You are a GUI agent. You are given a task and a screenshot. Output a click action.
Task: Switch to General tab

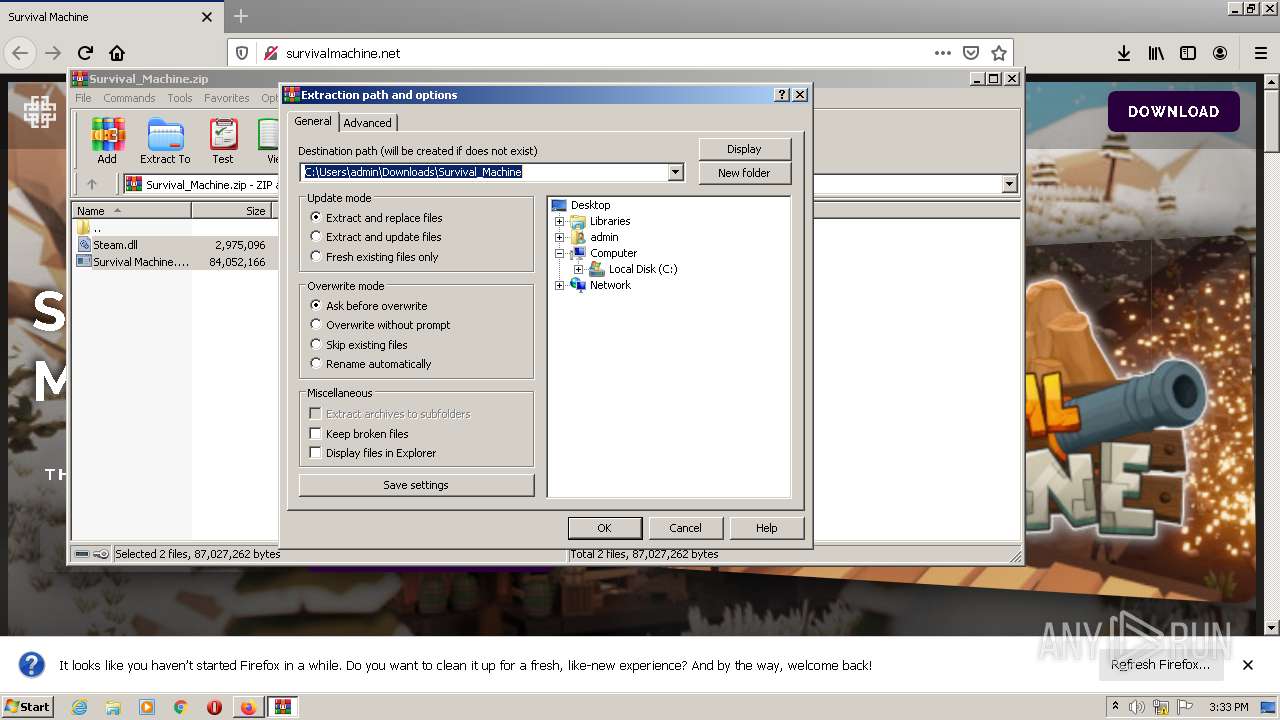tap(312, 121)
